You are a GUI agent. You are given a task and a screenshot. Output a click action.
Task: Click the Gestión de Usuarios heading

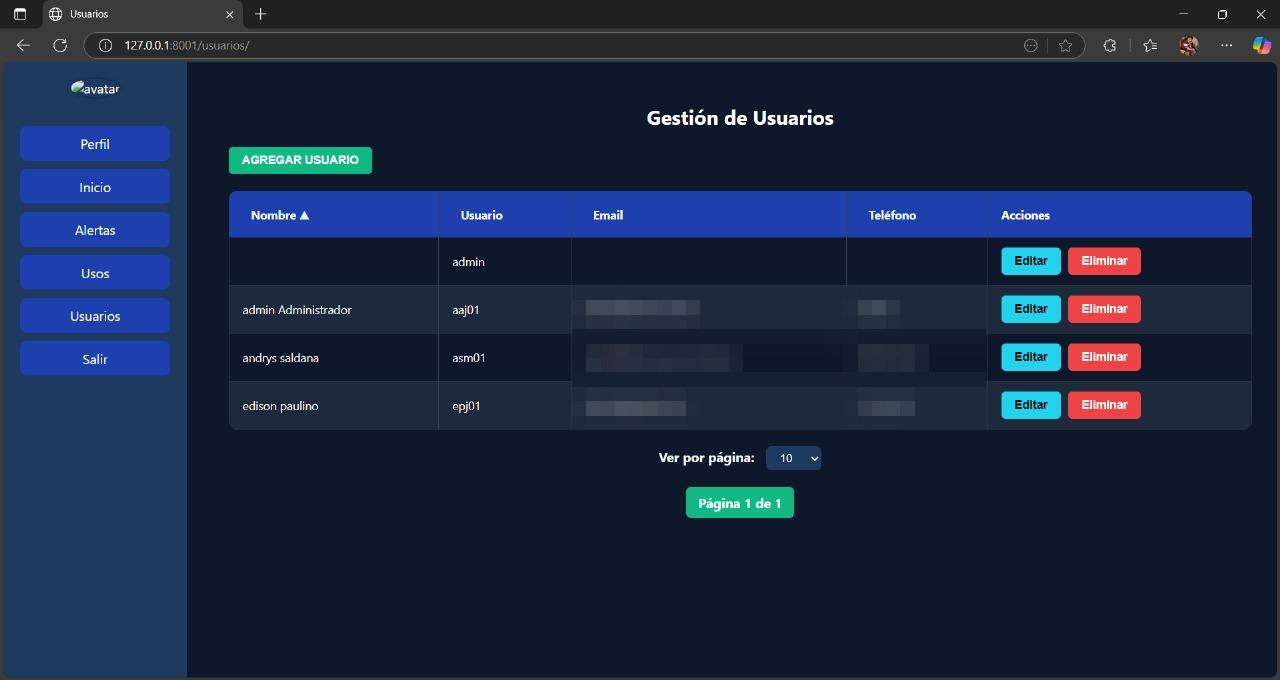pyautogui.click(x=740, y=118)
